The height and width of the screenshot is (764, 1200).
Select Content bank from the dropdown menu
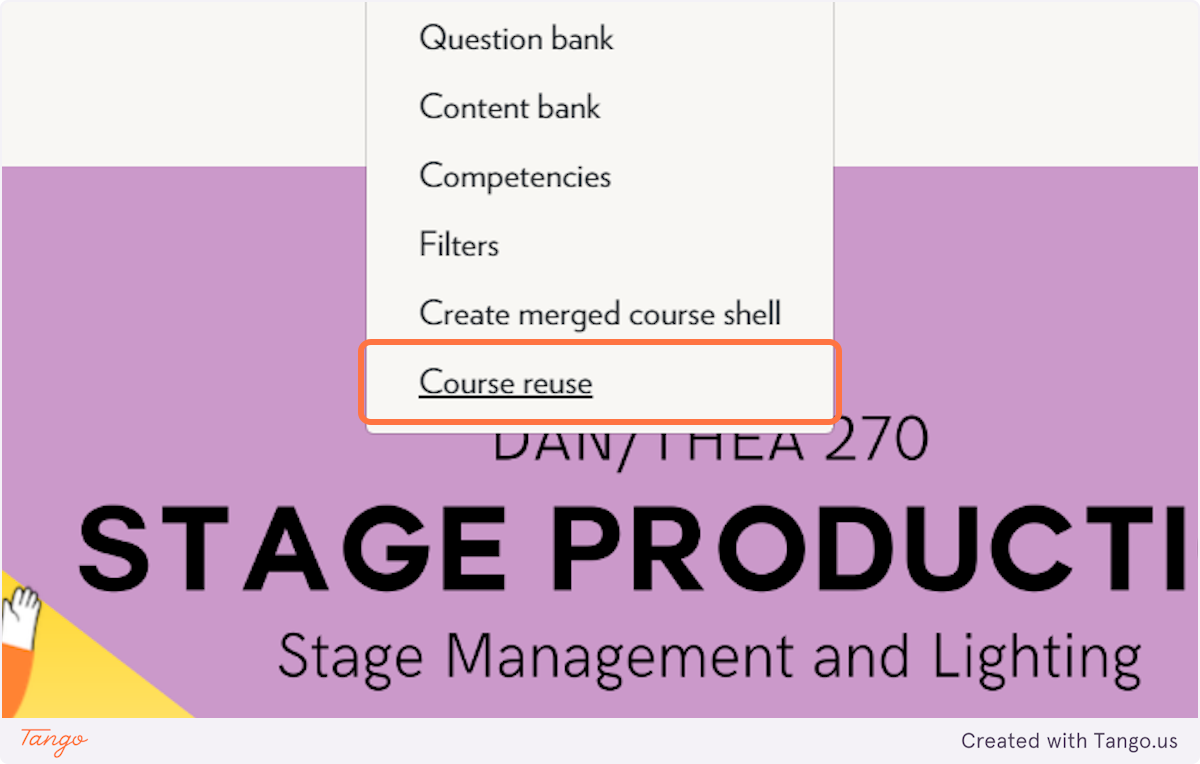click(509, 107)
